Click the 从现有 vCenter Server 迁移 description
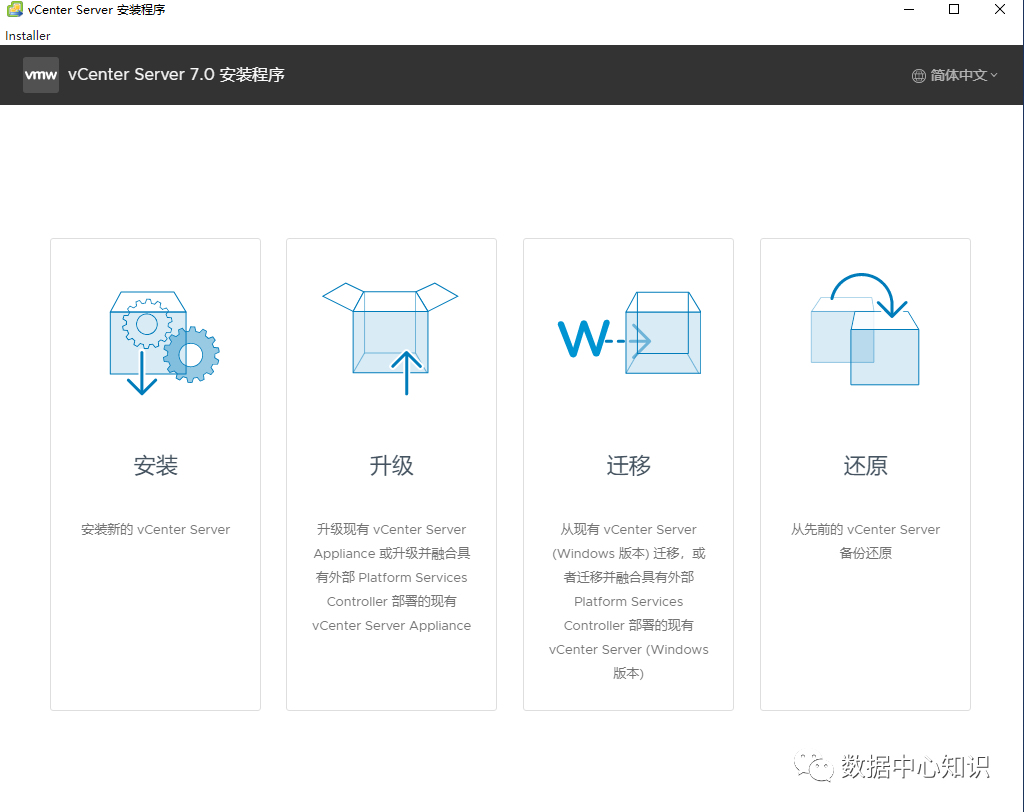Image resolution: width=1024 pixels, height=812 pixels. (628, 601)
